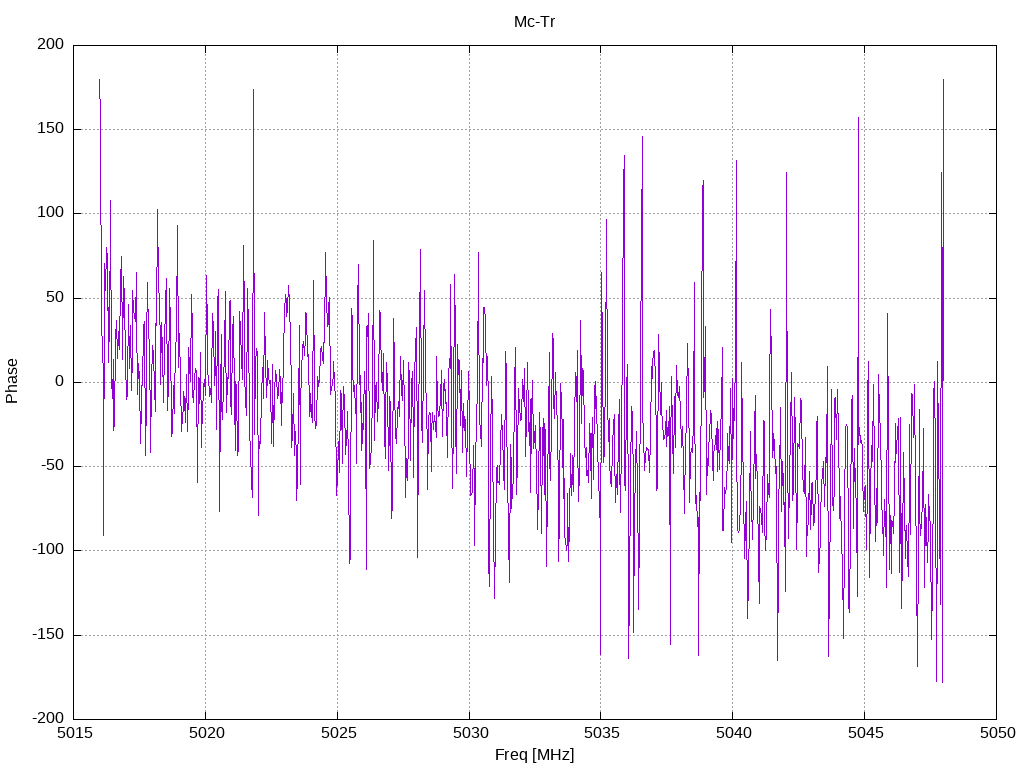The width and height of the screenshot is (1024, 768).
Task: Click the y-axis tick label 200
Action: click(x=51, y=44)
